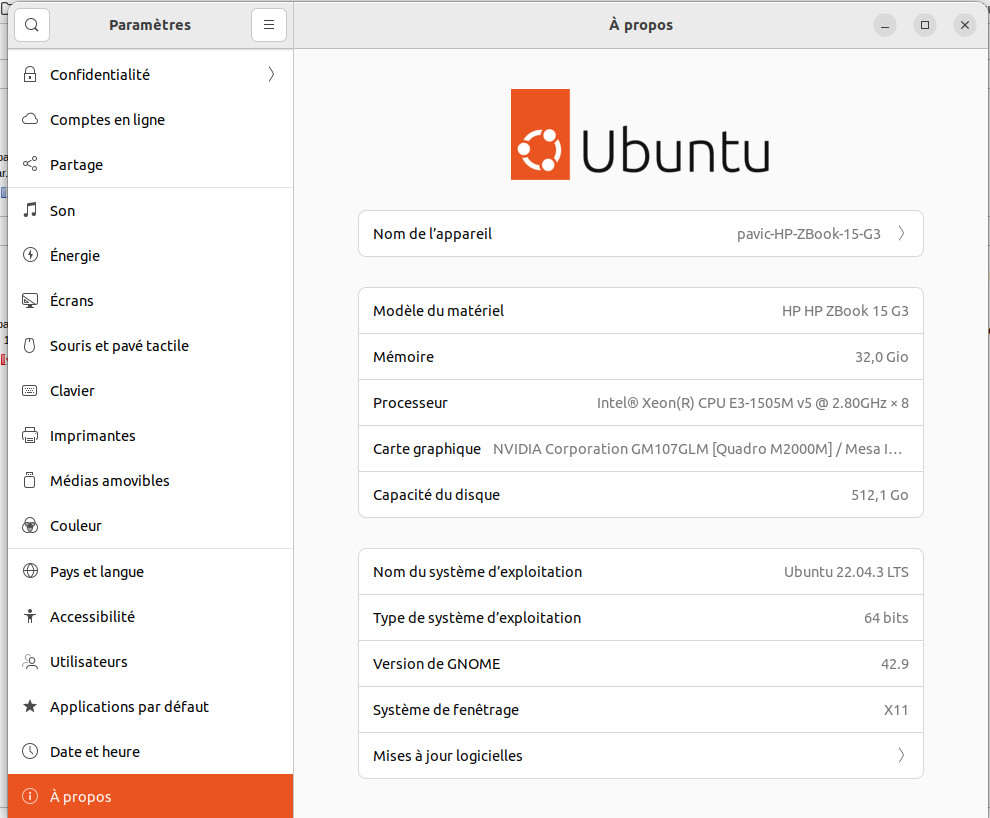
Task: Click the lock icon beside Confidentialité
Action: pos(30,75)
